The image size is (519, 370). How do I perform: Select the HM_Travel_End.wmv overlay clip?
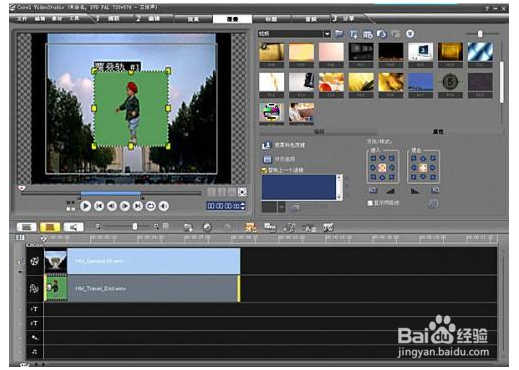[142, 288]
